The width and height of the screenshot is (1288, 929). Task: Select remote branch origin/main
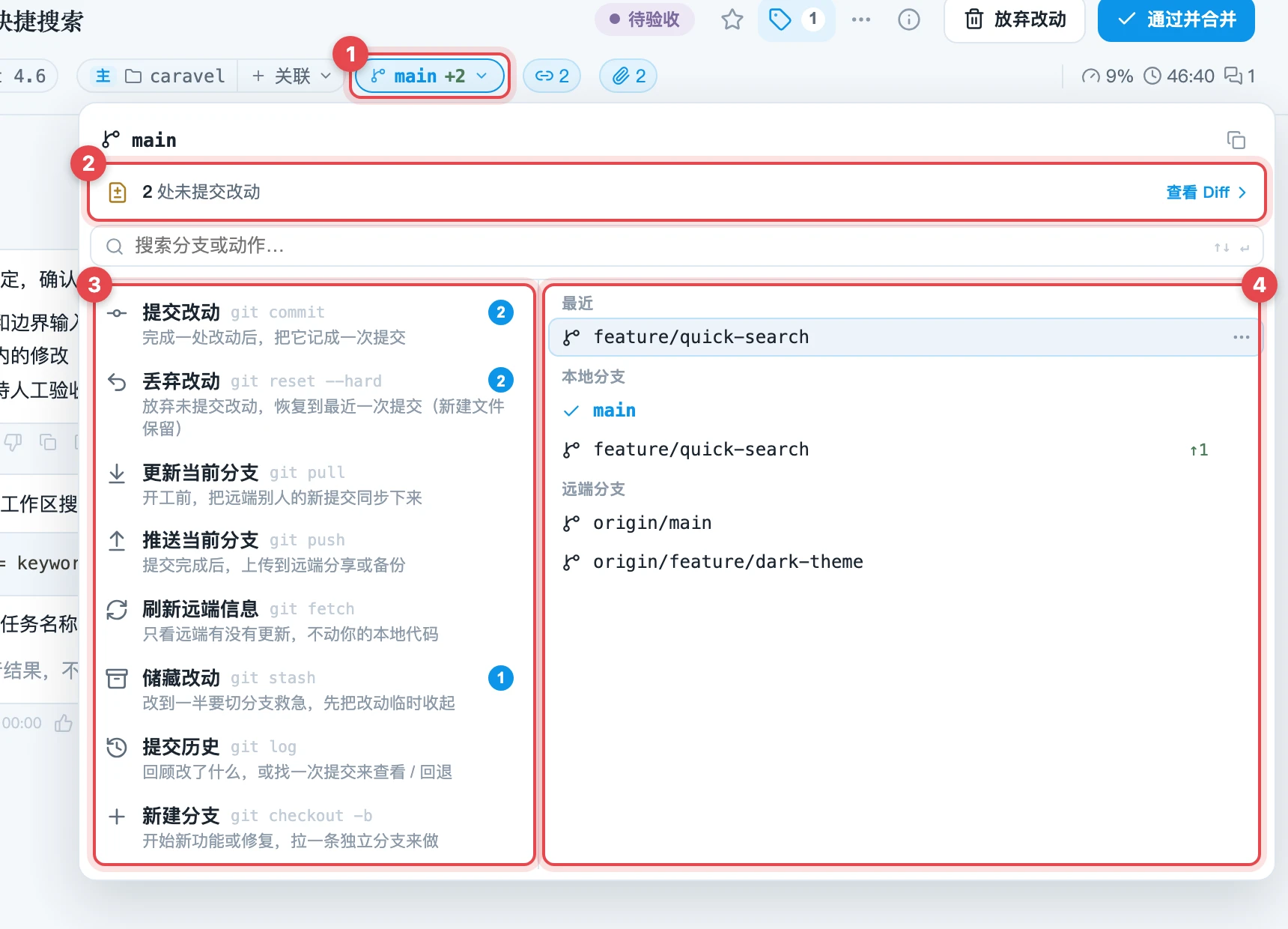904,523
